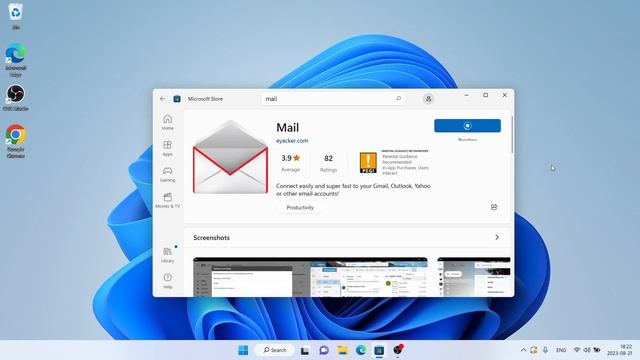Expand the hidden tray icons chevron
The height and width of the screenshot is (360, 640).
coord(523,350)
